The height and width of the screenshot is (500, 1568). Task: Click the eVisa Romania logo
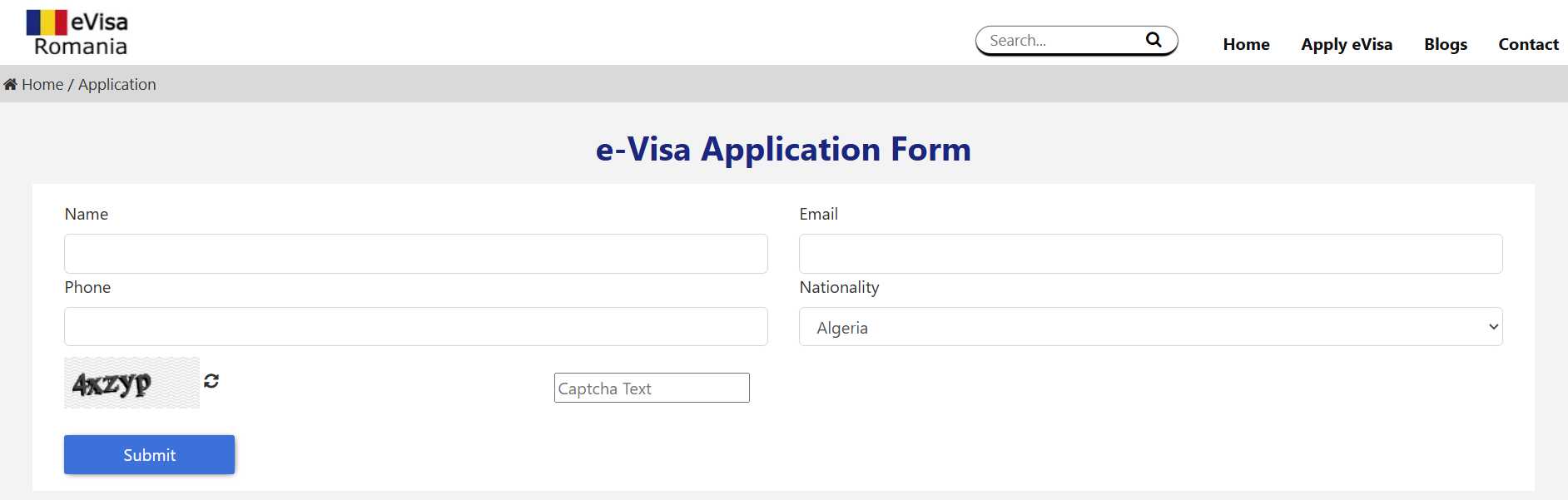click(77, 33)
